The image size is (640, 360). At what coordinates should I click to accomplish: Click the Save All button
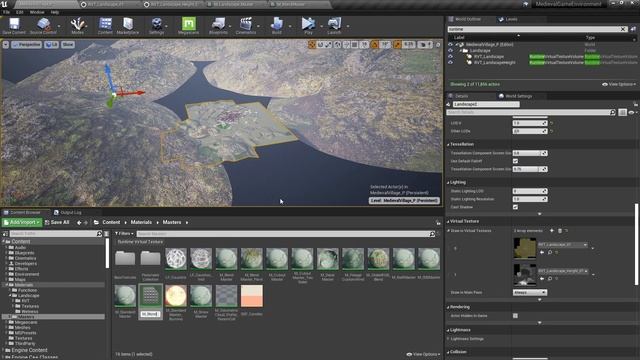point(57,222)
